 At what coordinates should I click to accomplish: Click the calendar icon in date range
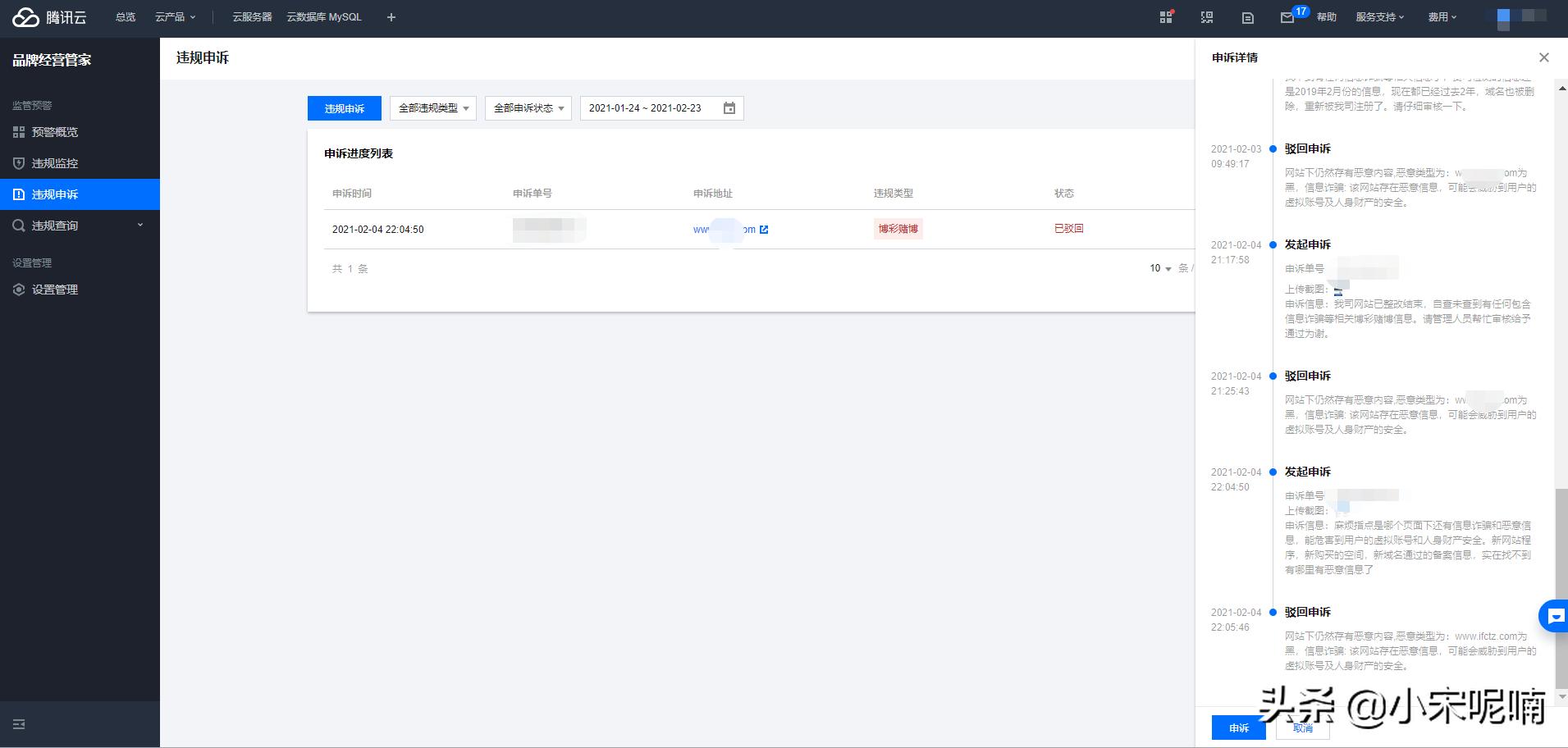click(x=729, y=108)
